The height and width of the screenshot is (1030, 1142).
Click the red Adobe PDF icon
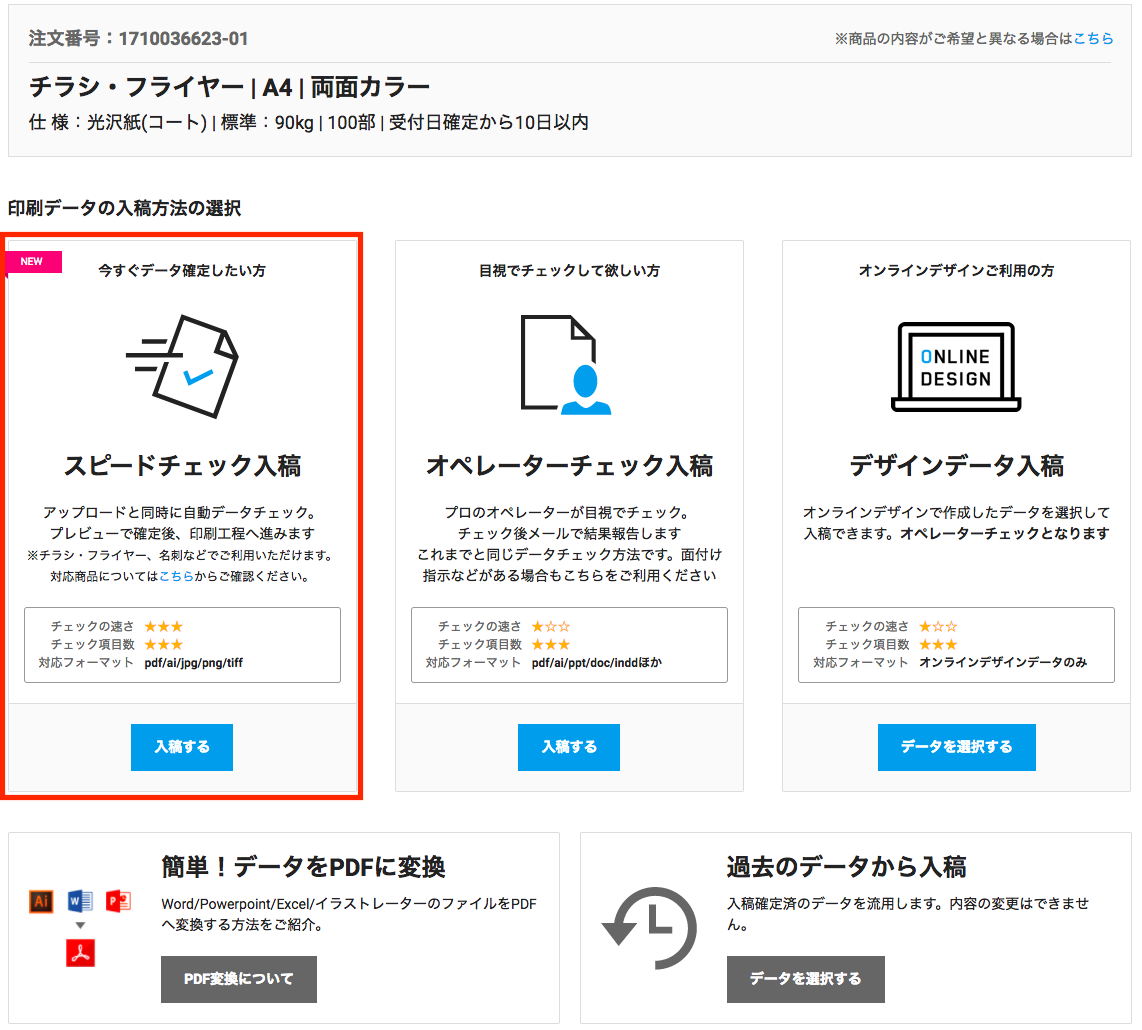(x=80, y=954)
